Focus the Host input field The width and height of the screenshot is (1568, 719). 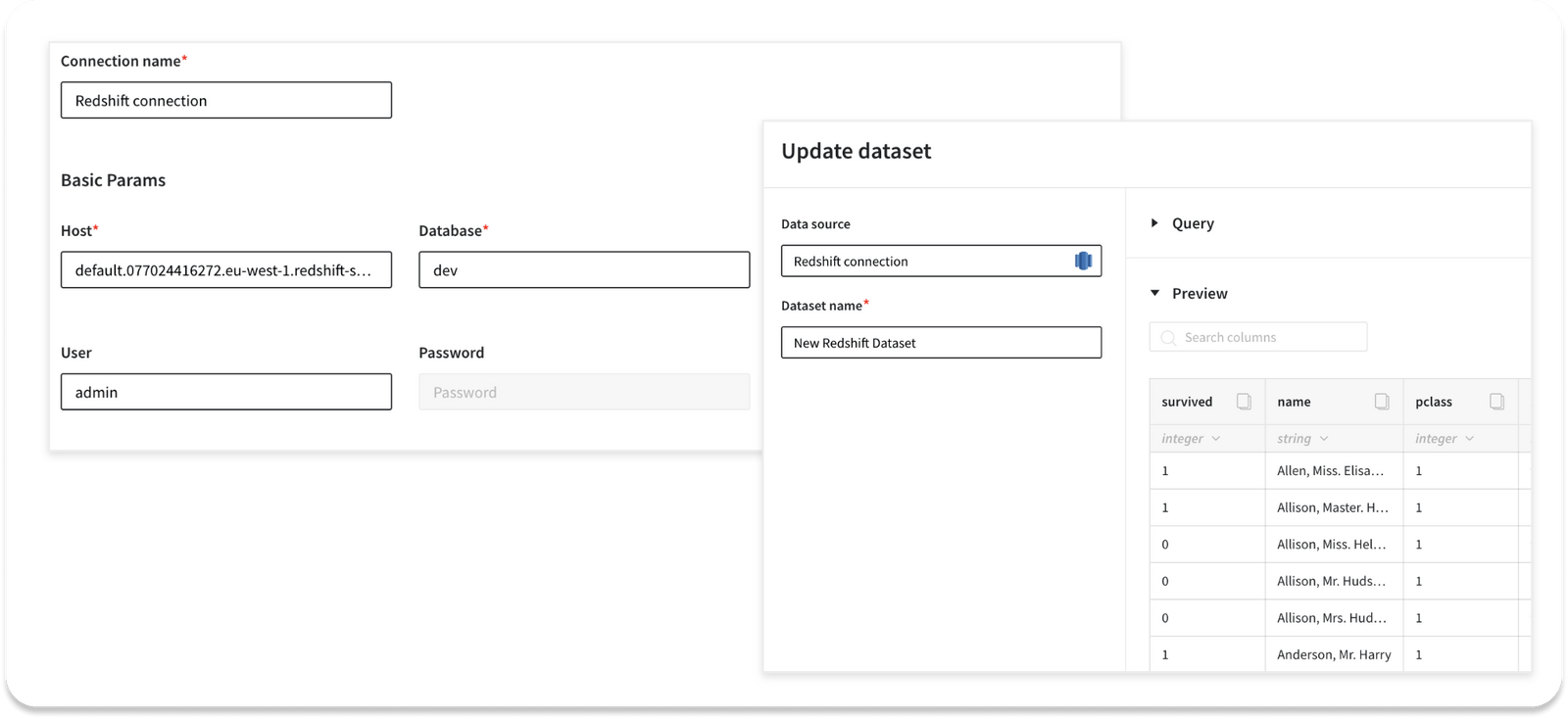click(226, 269)
